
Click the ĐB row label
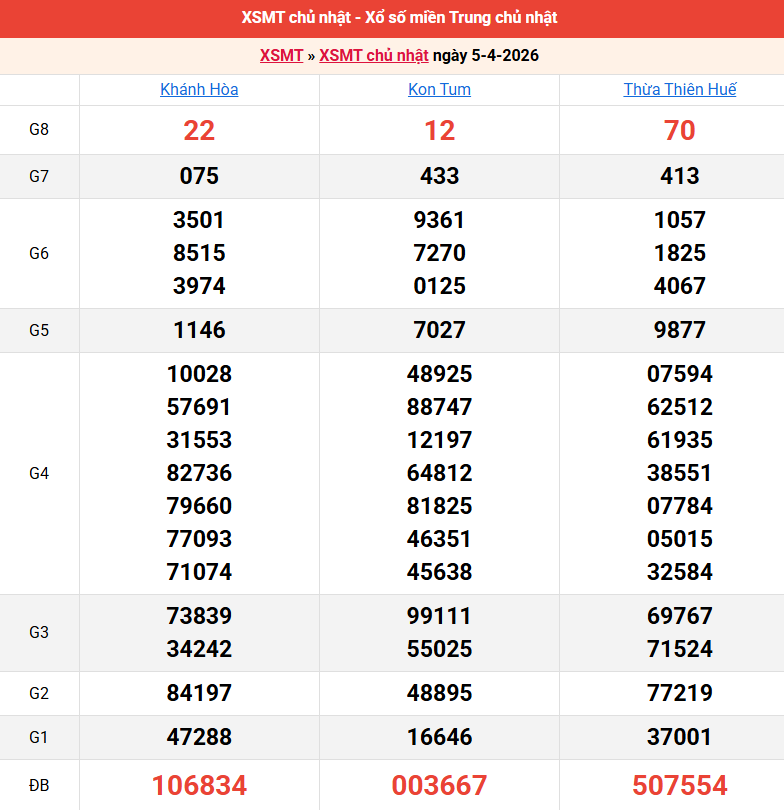click(39, 786)
